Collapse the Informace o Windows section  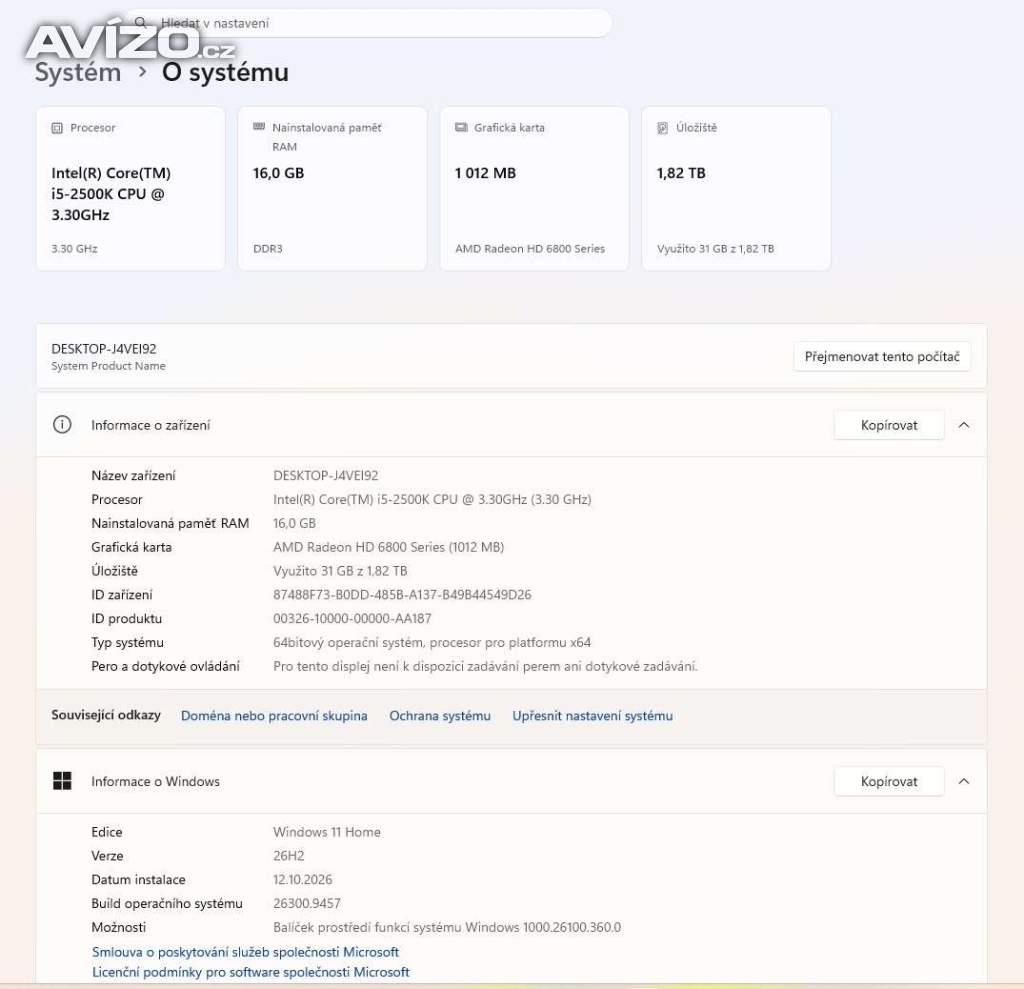click(964, 781)
